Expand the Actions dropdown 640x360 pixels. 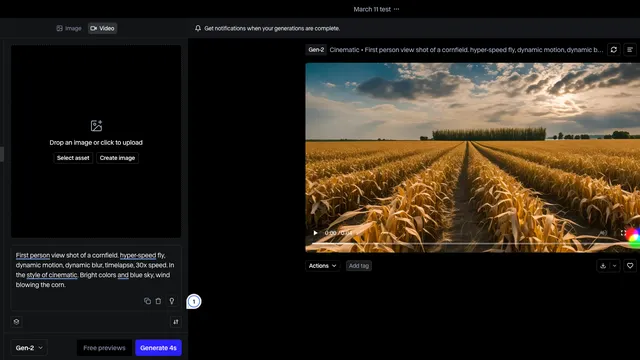[322, 266]
